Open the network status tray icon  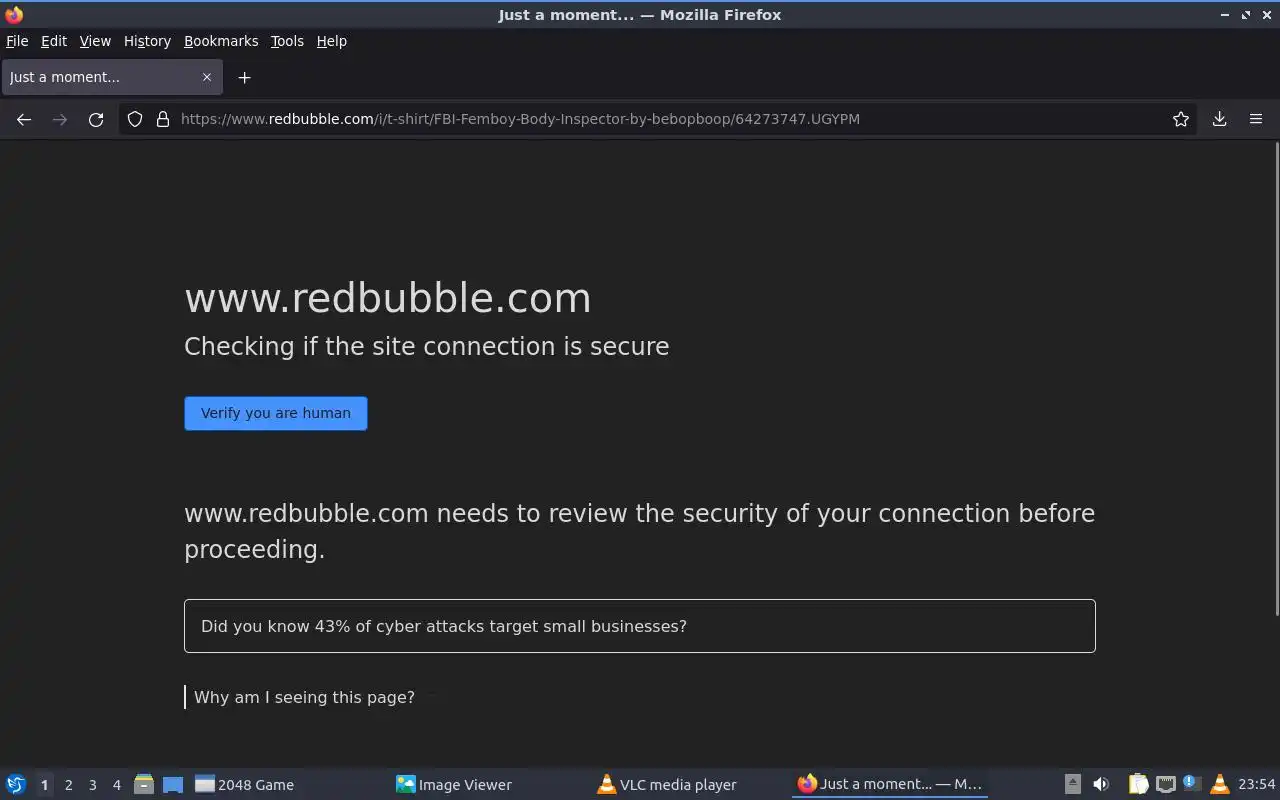pos(1165,784)
